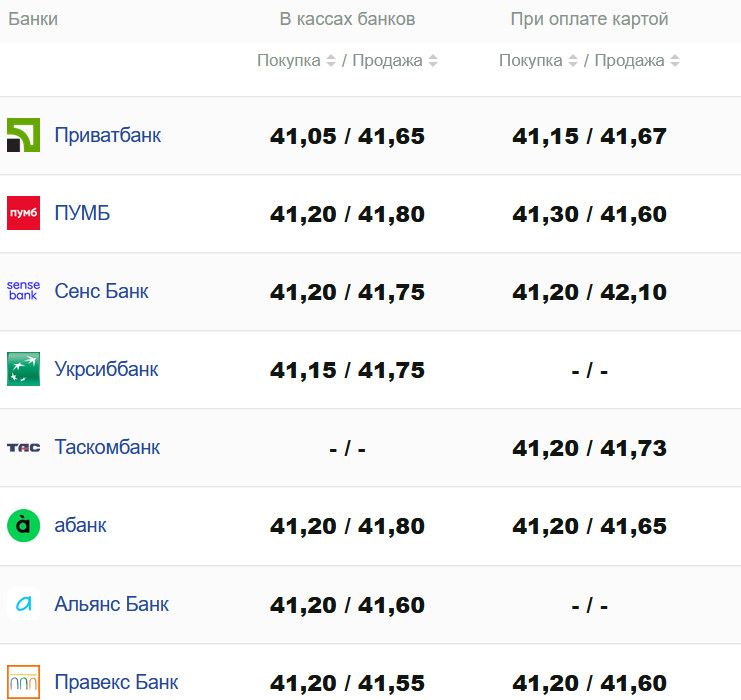Screen dimensions: 741x700
Task: Open the Сенс Банк link
Action: pos(101,291)
